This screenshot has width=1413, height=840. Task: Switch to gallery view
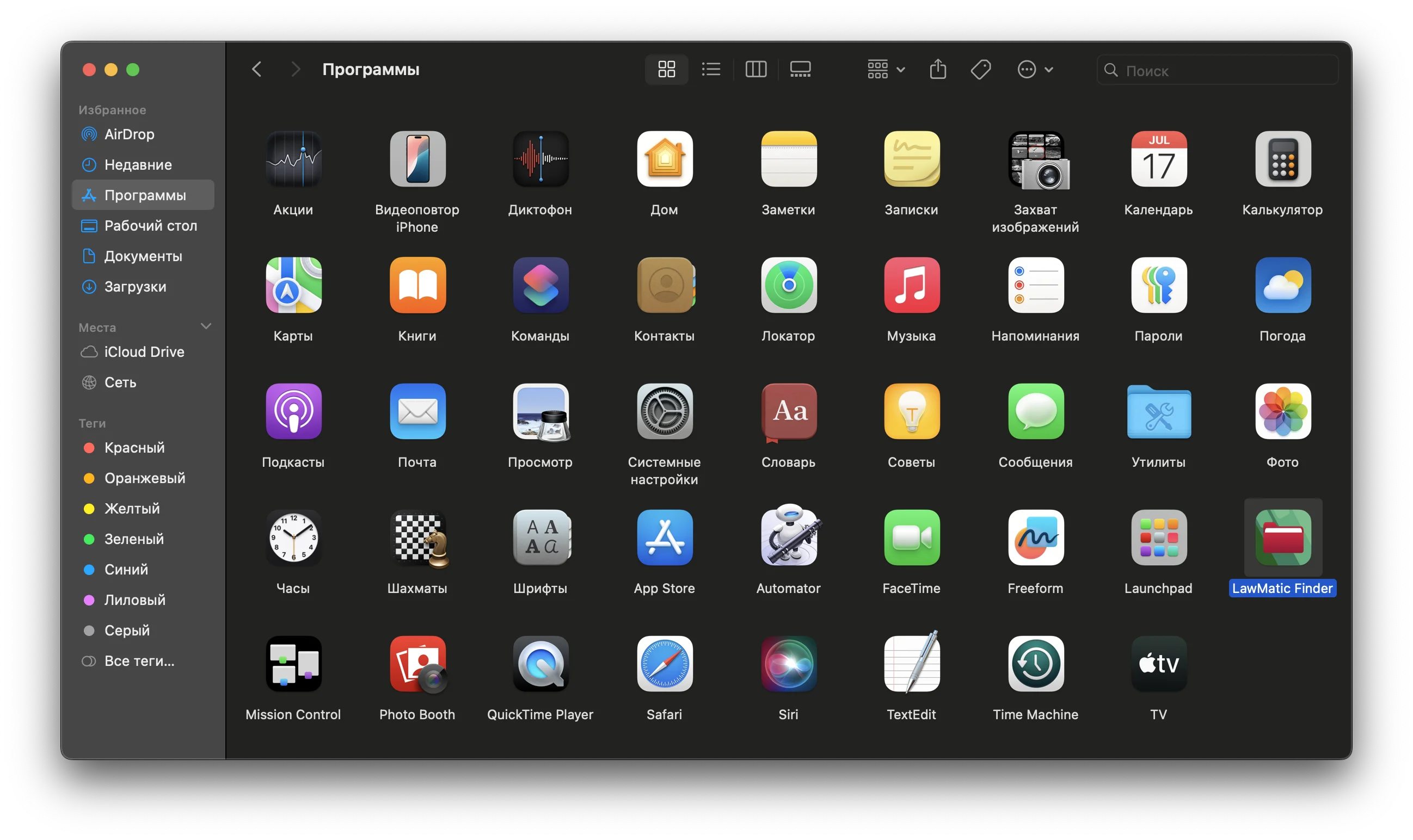pyautogui.click(x=800, y=70)
